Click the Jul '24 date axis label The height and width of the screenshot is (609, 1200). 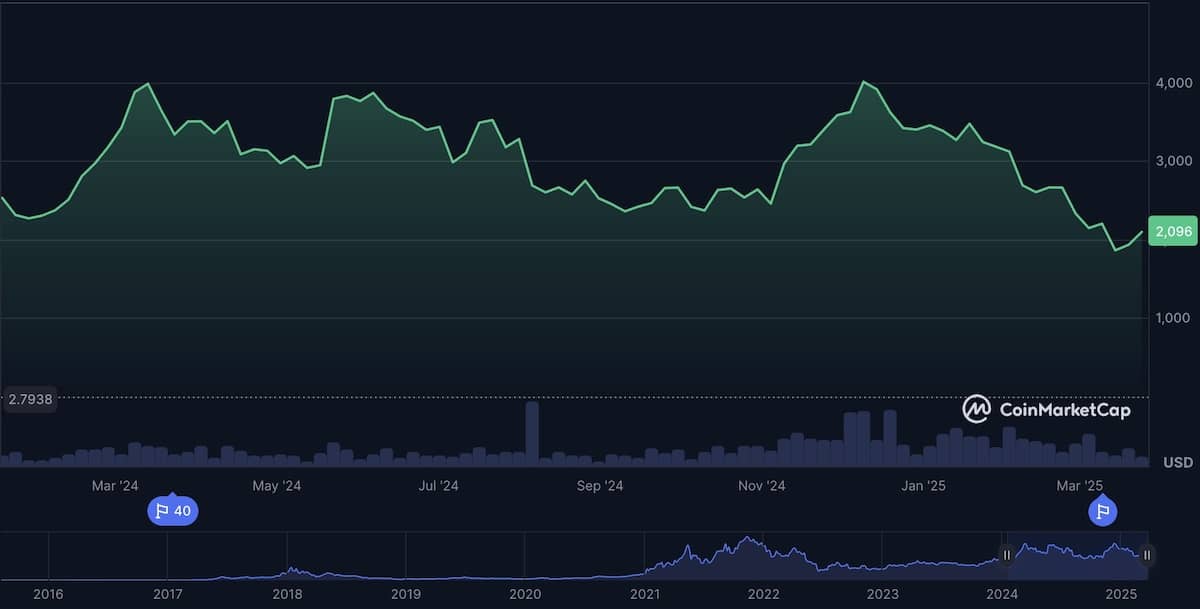click(x=438, y=486)
